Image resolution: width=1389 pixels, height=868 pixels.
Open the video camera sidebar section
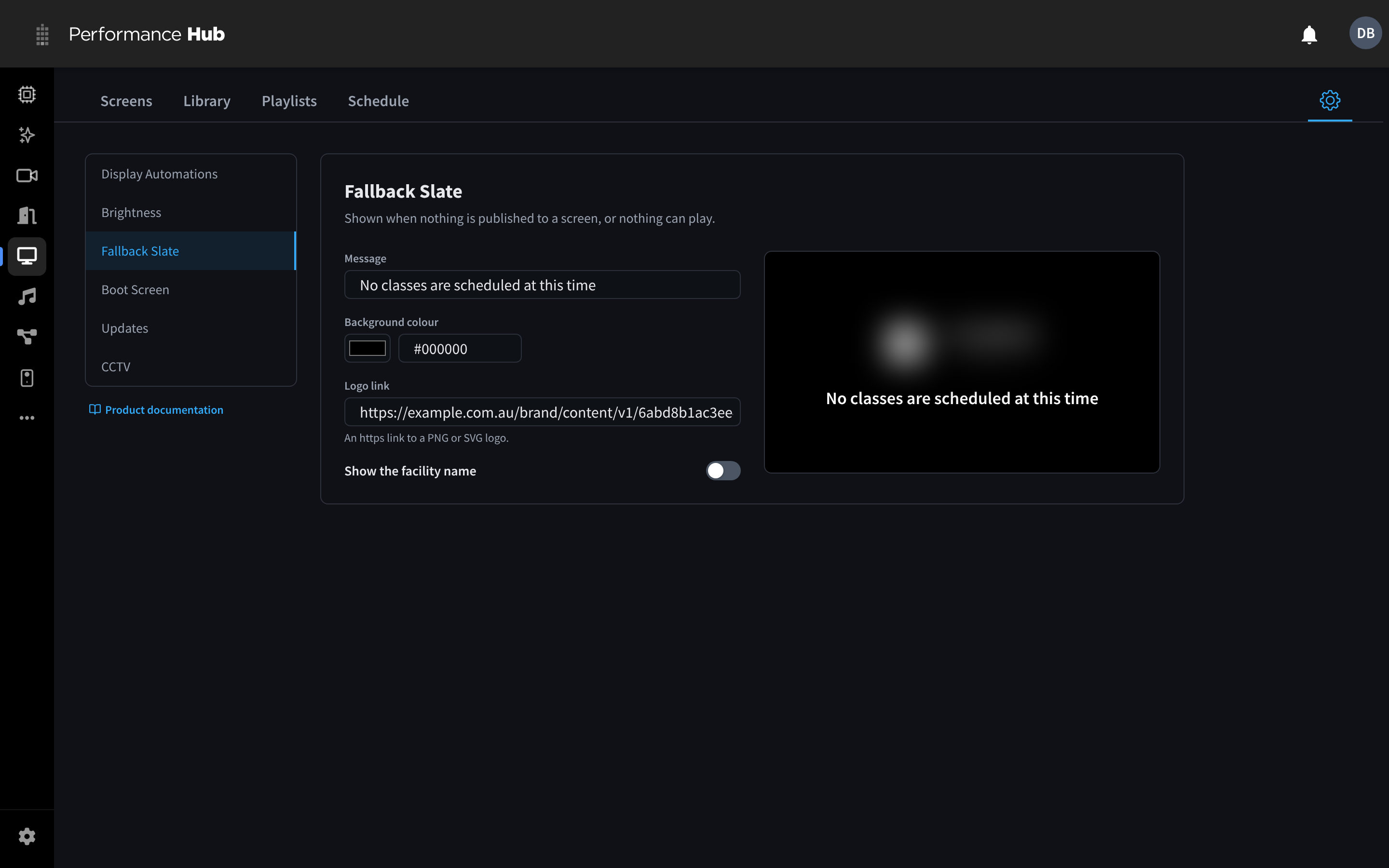click(x=27, y=176)
